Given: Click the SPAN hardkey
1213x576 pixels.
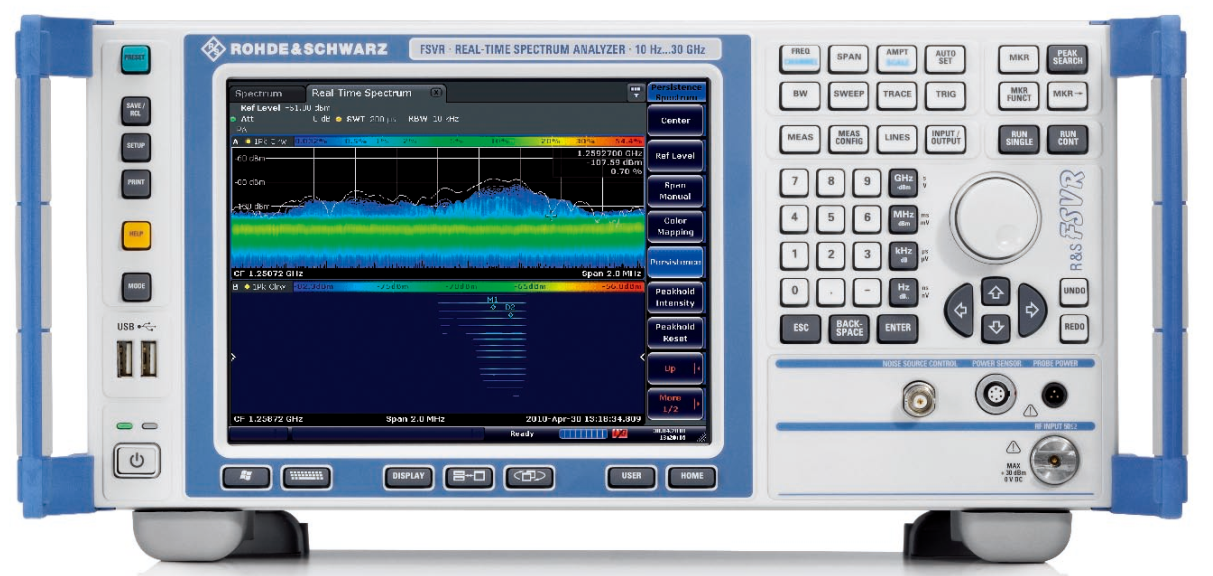Looking at the screenshot, I should (x=849, y=58).
